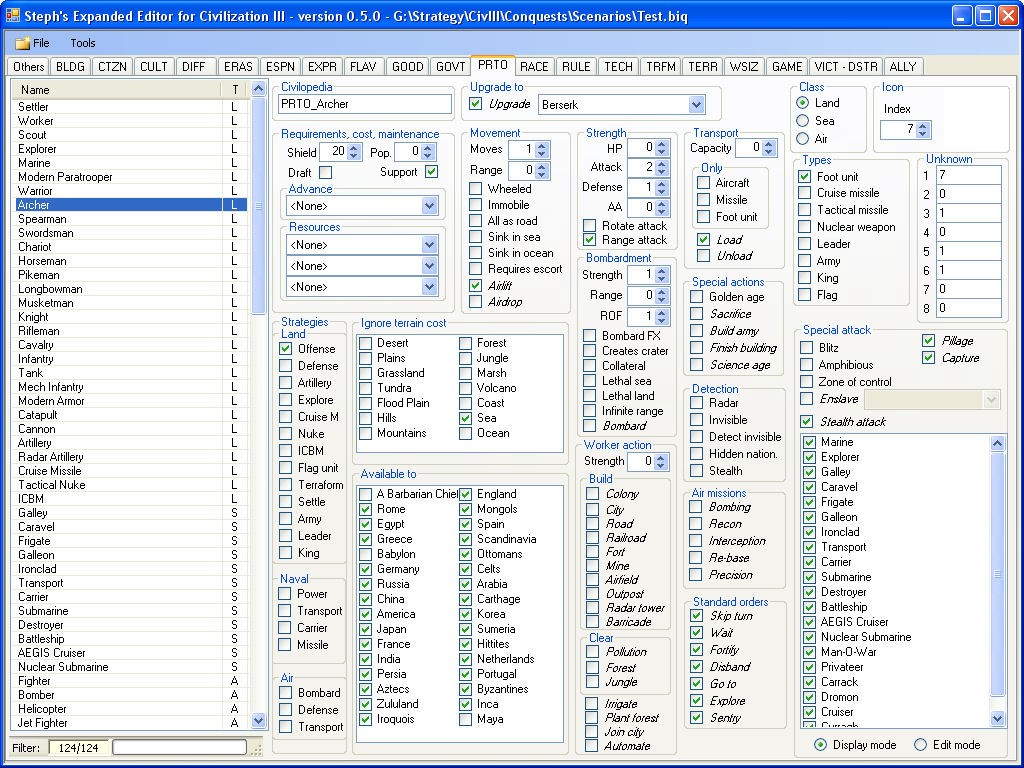Click Unknown field number 1
The image size is (1024, 768).
969,175
